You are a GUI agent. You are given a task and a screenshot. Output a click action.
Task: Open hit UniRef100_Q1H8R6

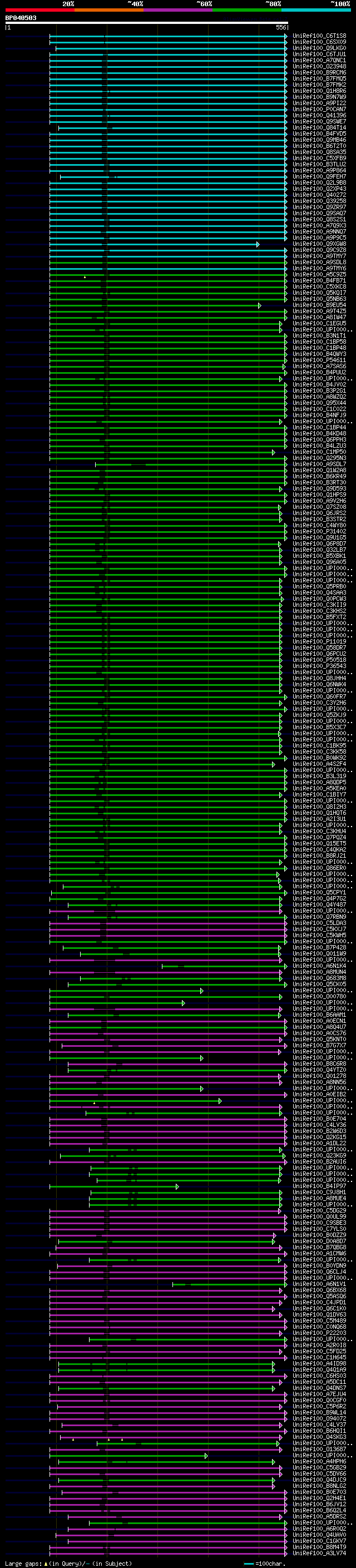click(319, 91)
